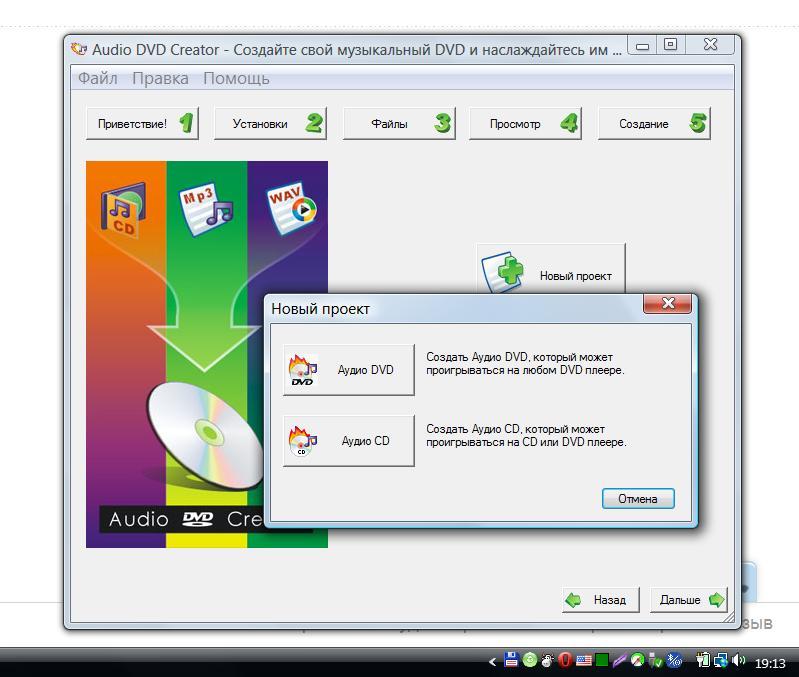Choose the Аудио CD project type
The height and width of the screenshot is (677, 799).
[349, 441]
